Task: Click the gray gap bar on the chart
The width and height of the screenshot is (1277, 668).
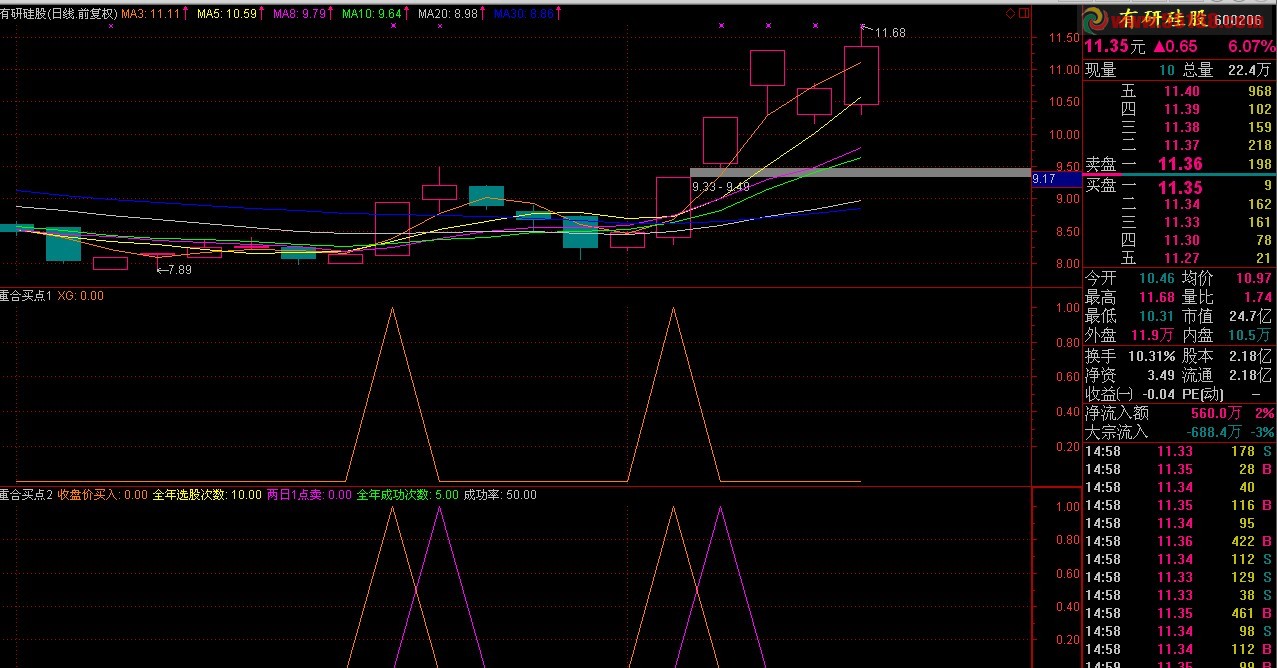Action: pos(859,172)
